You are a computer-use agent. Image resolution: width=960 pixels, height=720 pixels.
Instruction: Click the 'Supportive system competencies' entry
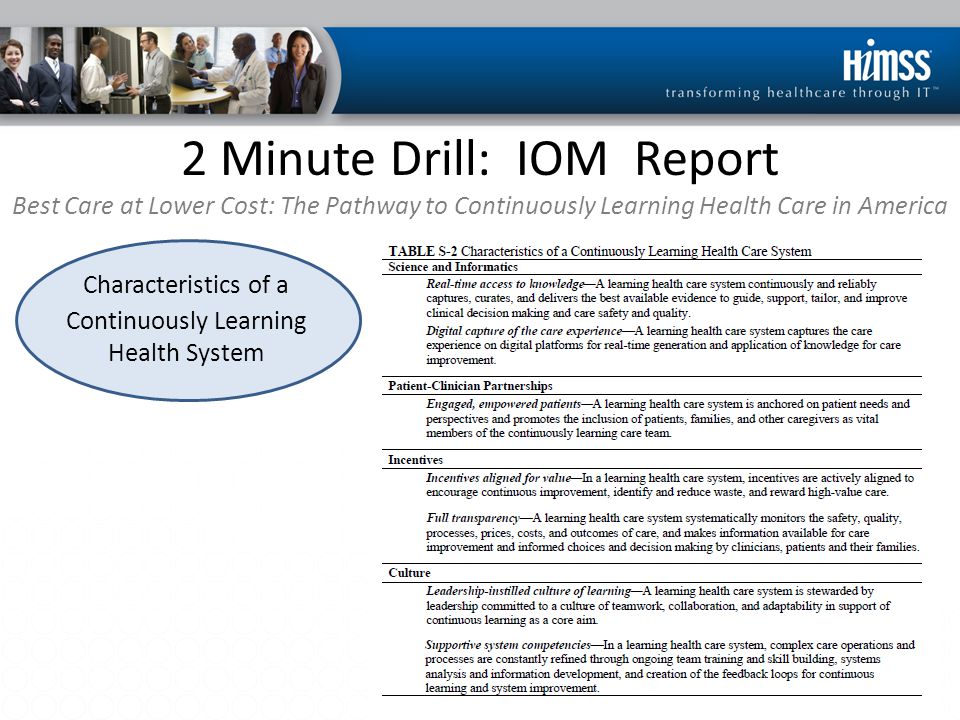(670, 666)
